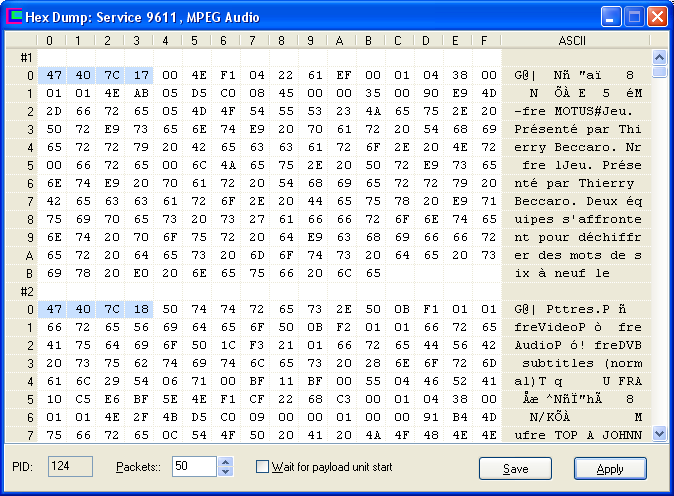The width and height of the screenshot is (674, 496).
Task: Click the PID field showing 124
Action: point(70,466)
